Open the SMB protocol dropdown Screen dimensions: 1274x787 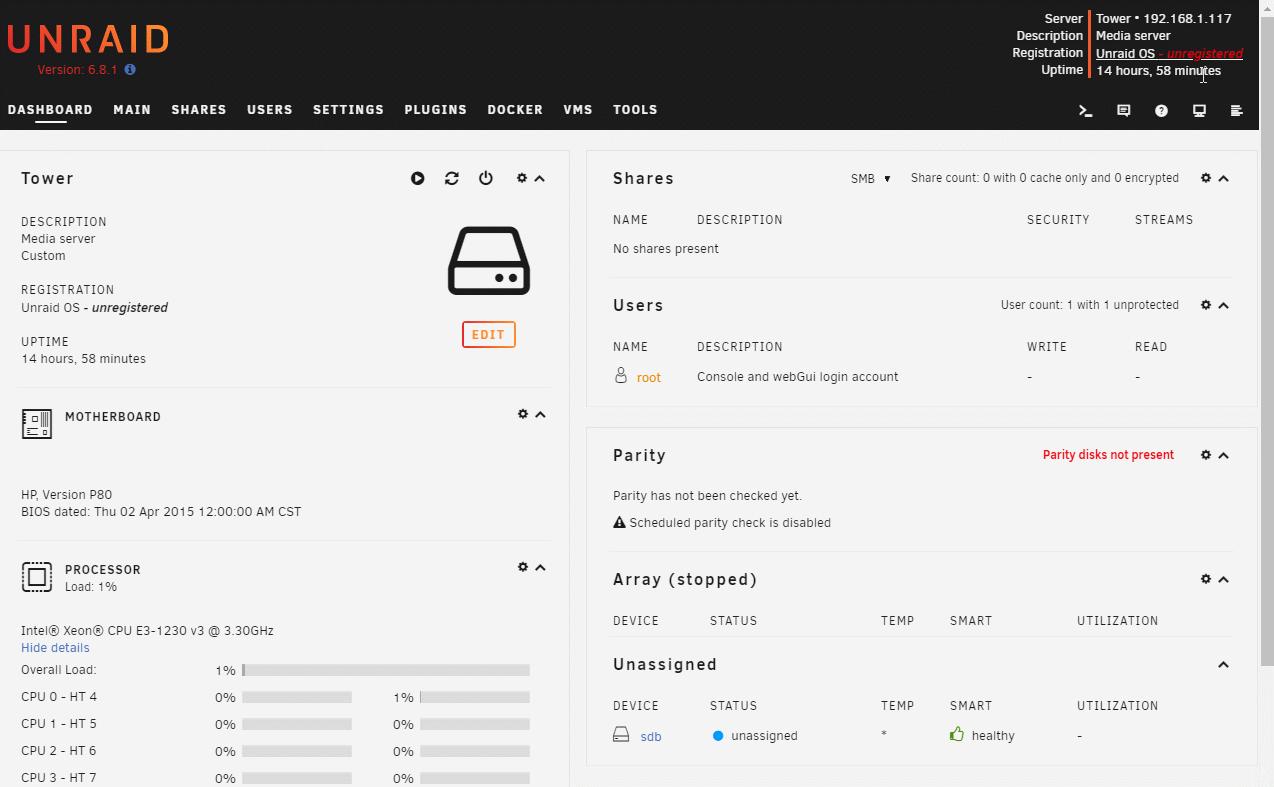[x=870, y=179]
